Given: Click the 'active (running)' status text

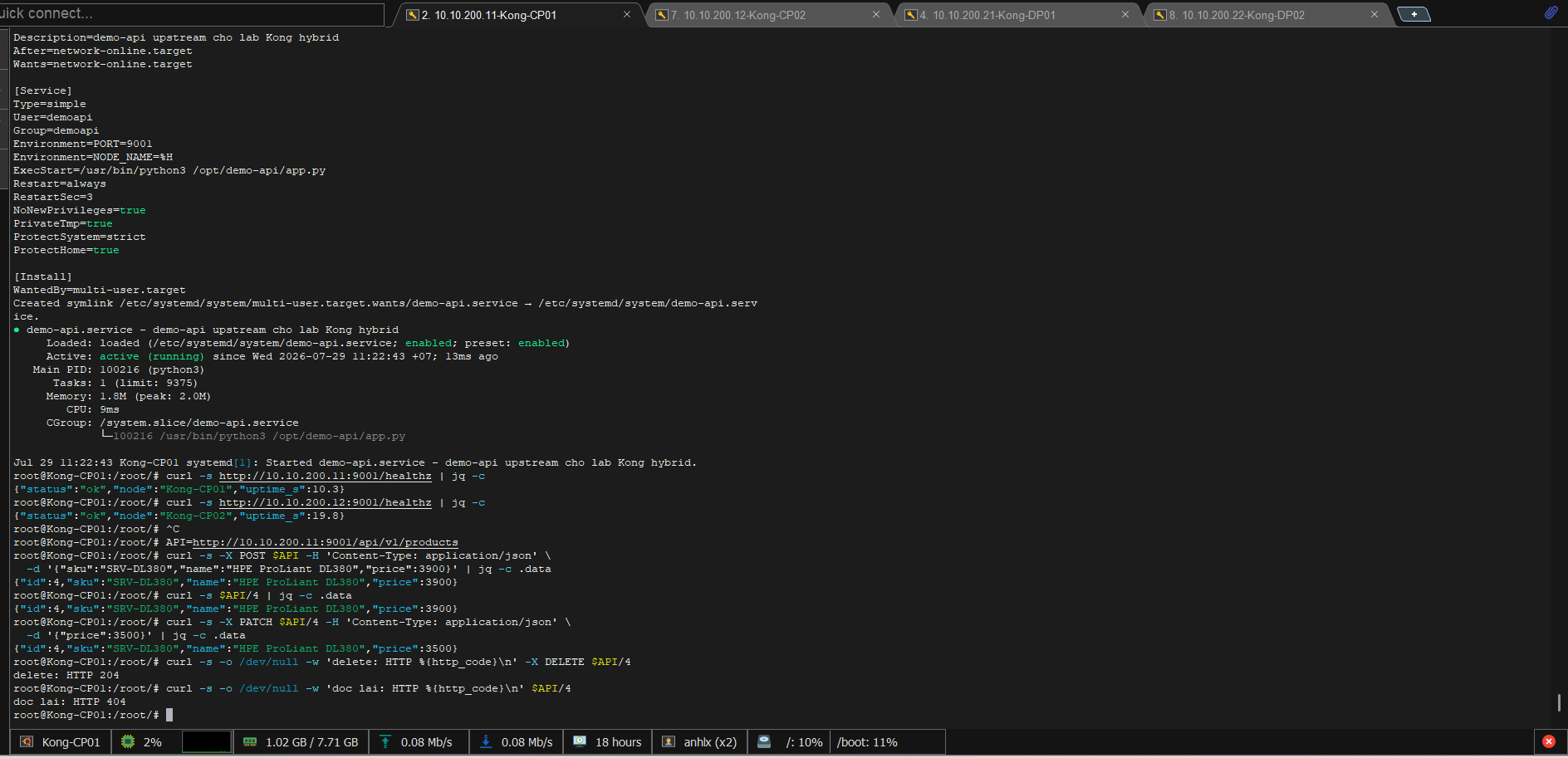Looking at the screenshot, I should 152,356.
